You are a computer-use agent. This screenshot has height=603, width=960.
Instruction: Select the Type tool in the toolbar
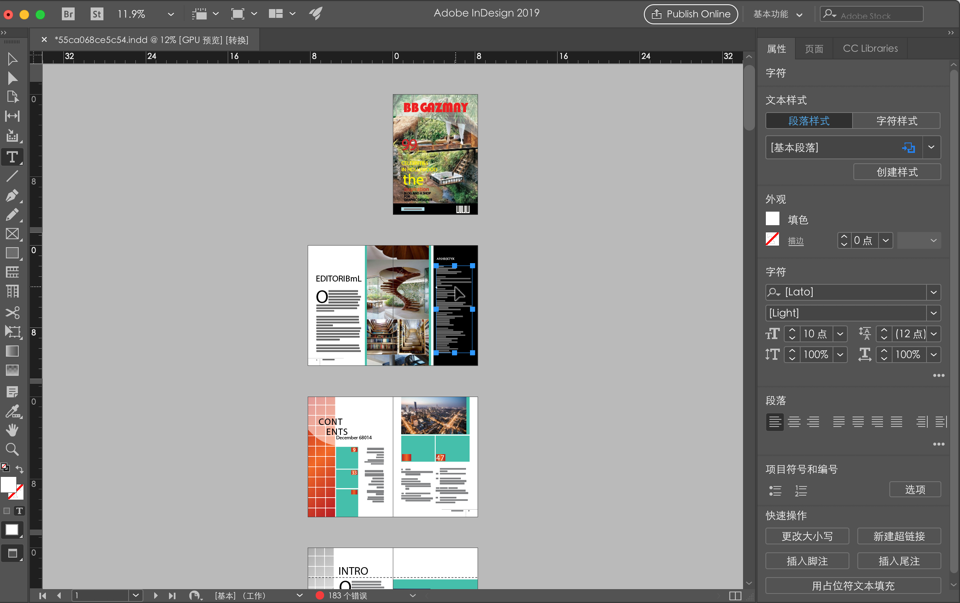click(13, 156)
